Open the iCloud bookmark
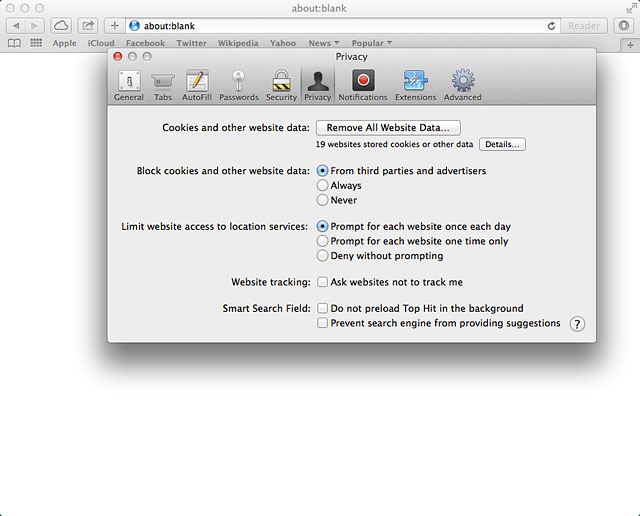Viewport: 640px width, 516px height. tap(101, 43)
